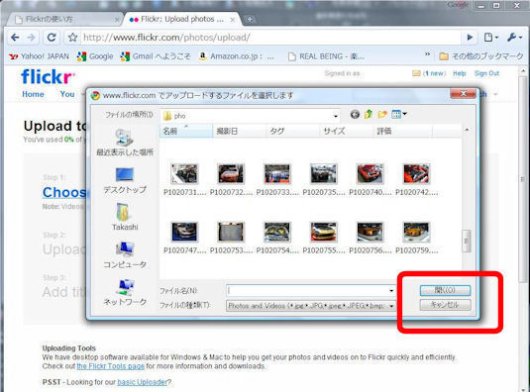Sort by the 評価 column header
The height and width of the screenshot is (392, 530).
403,131
